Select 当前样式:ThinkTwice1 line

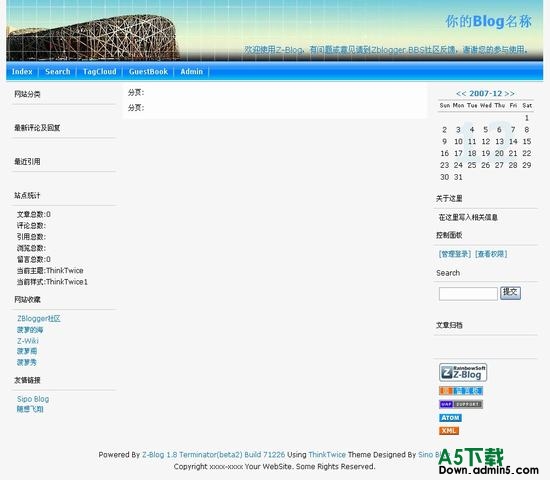tap(52, 282)
